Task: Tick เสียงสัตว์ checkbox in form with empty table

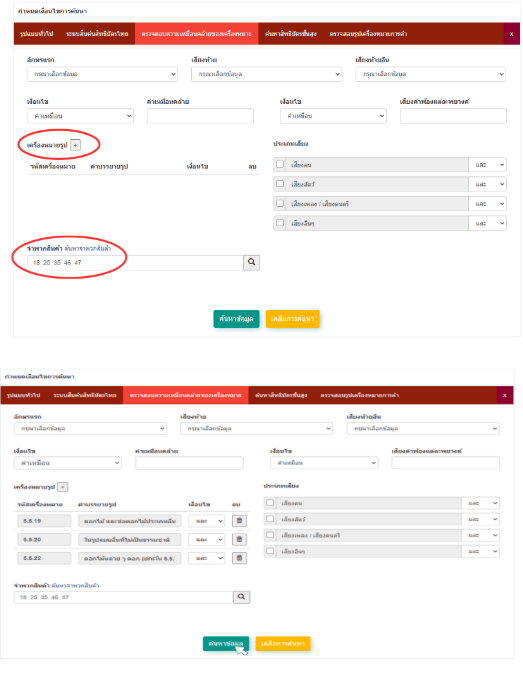Action: tap(280, 184)
